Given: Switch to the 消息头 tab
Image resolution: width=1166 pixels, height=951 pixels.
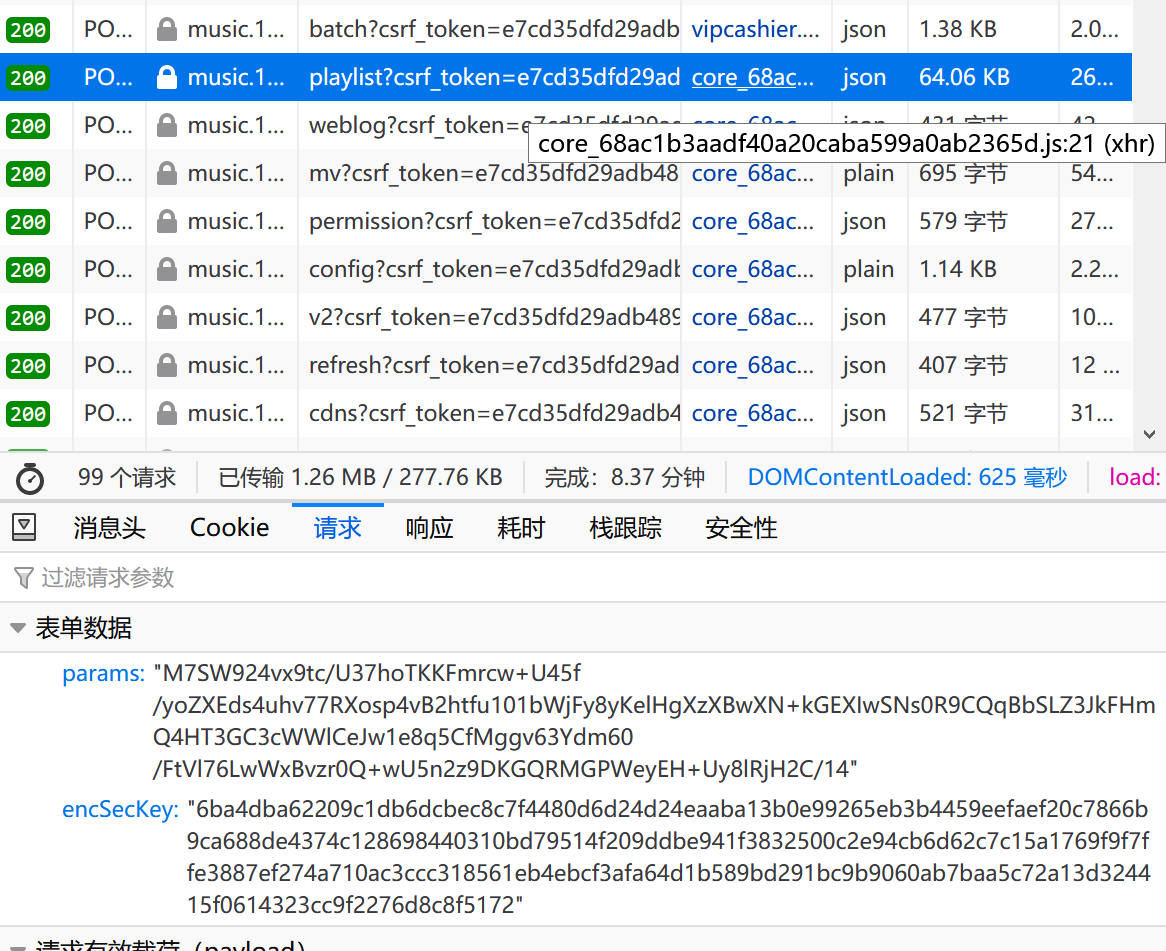Looking at the screenshot, I should 109,528.
